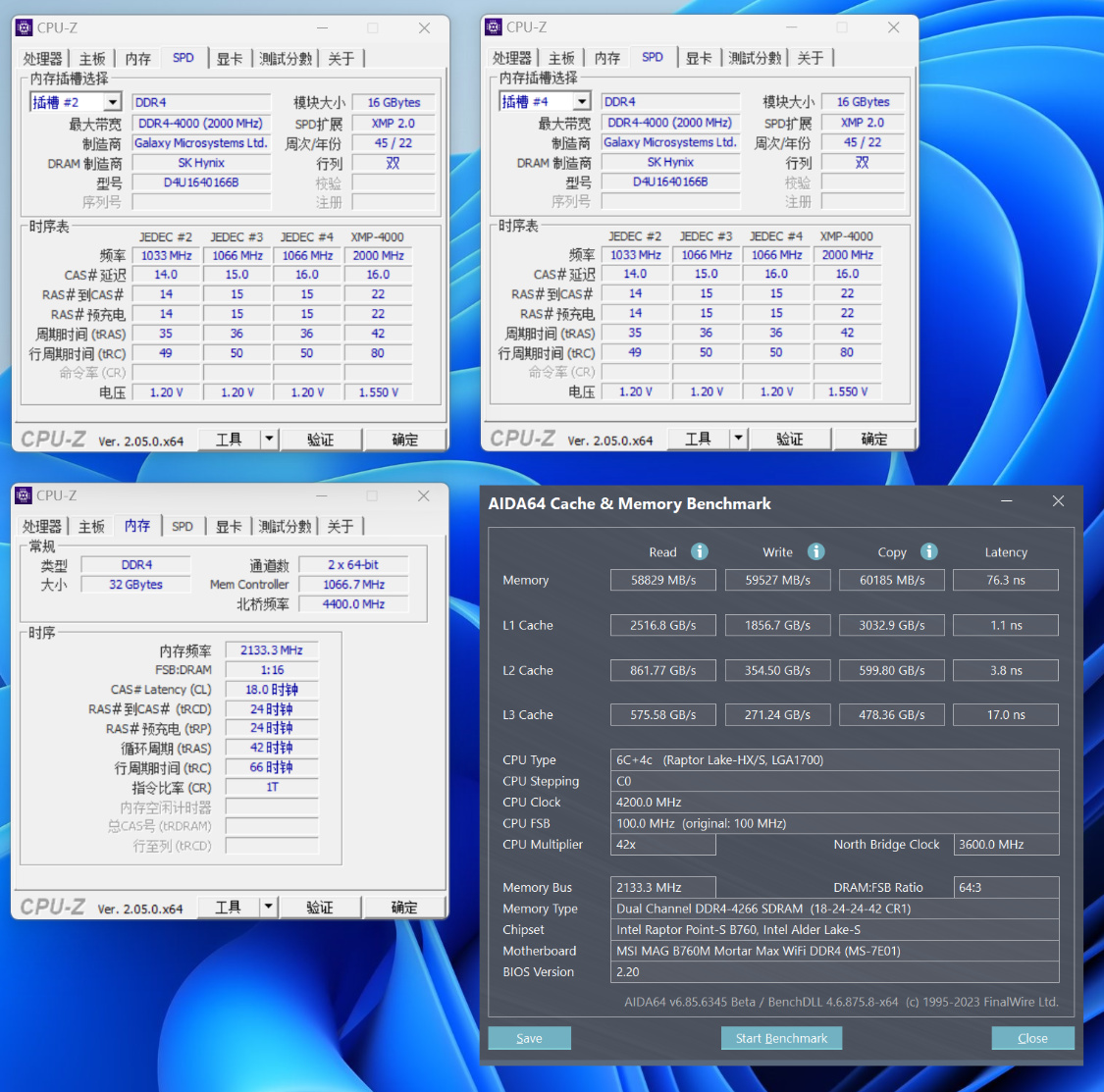Click 验证 button in top-right CPU-Z
Screen dimensions: 1104x1092
789,439
